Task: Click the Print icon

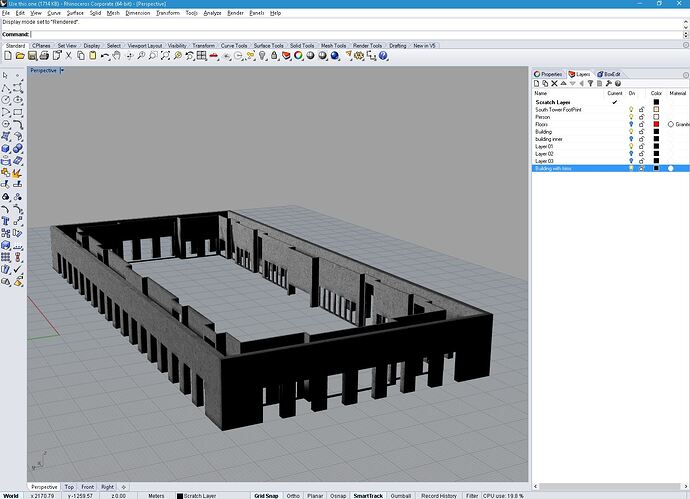Action: coord(44,56)
